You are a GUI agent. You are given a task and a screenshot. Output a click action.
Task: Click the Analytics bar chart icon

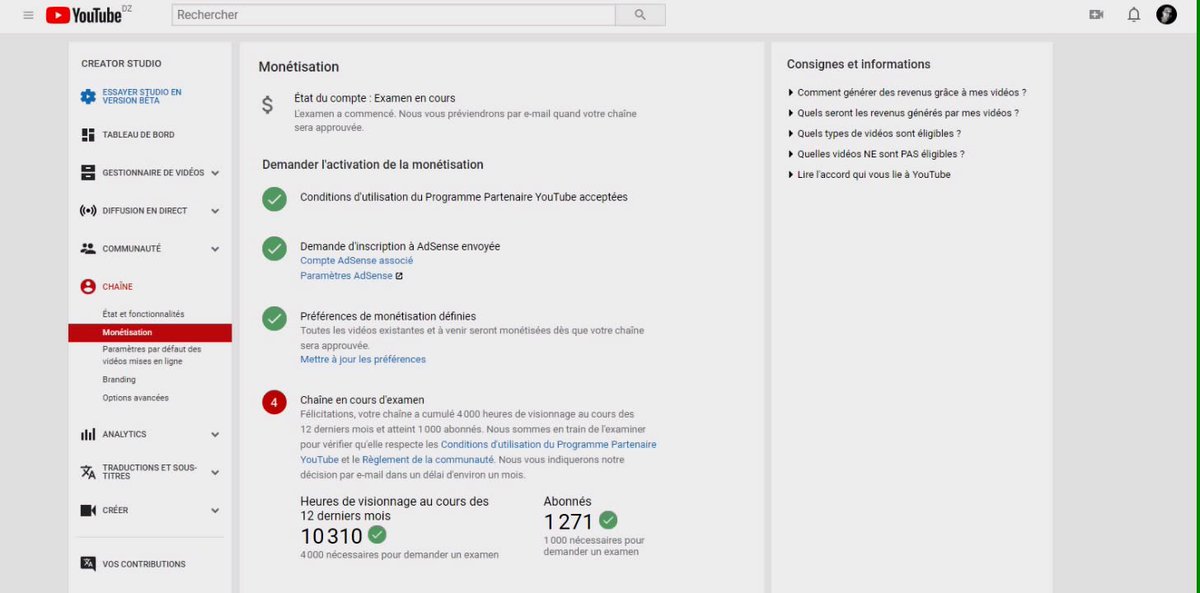click(x=88, y=434)
